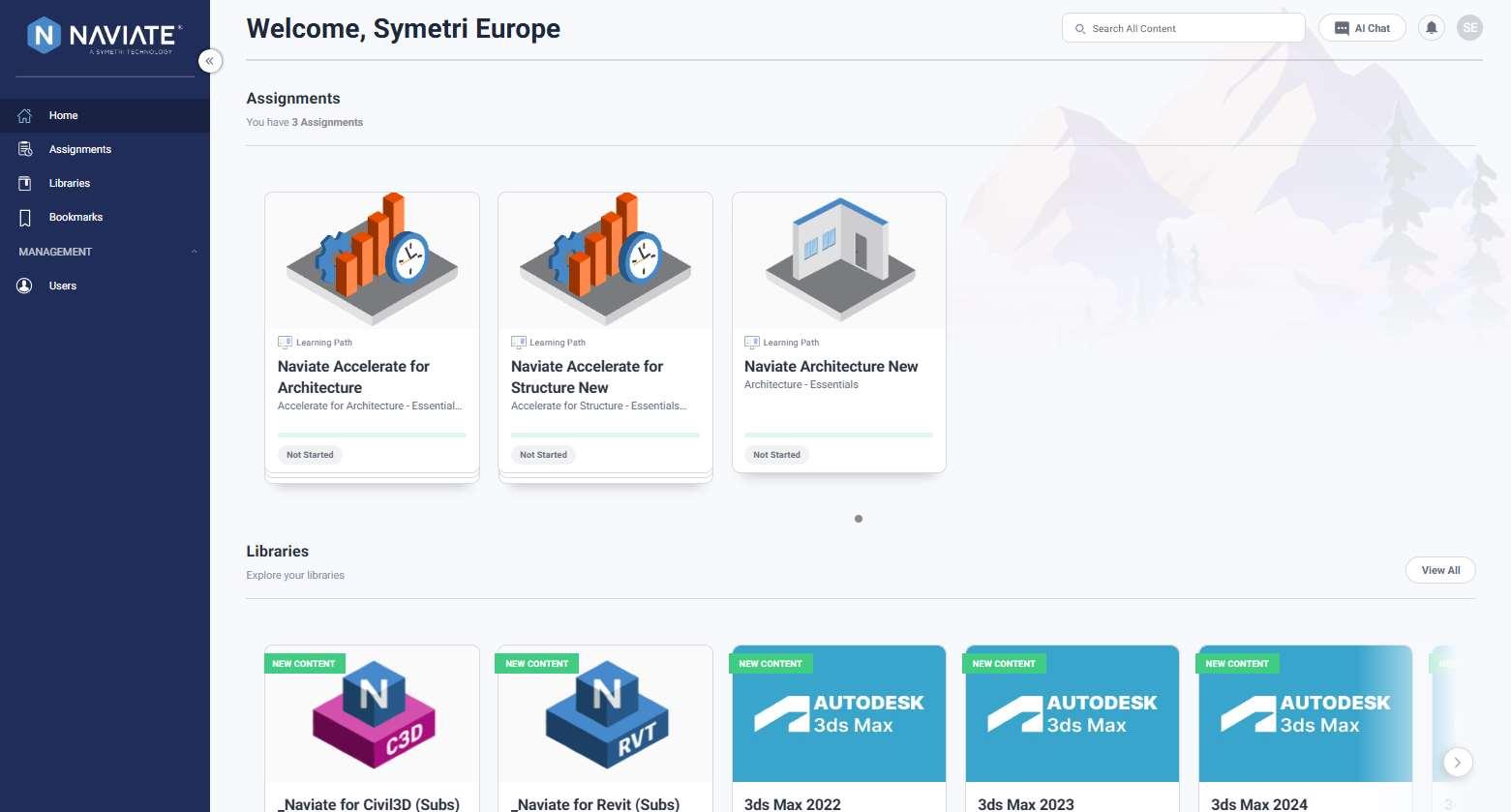Image resolution: width=1511 pixels, height=812 pixels.
Task: Select the assignments carousel page dot
Action: pos(859,519)
